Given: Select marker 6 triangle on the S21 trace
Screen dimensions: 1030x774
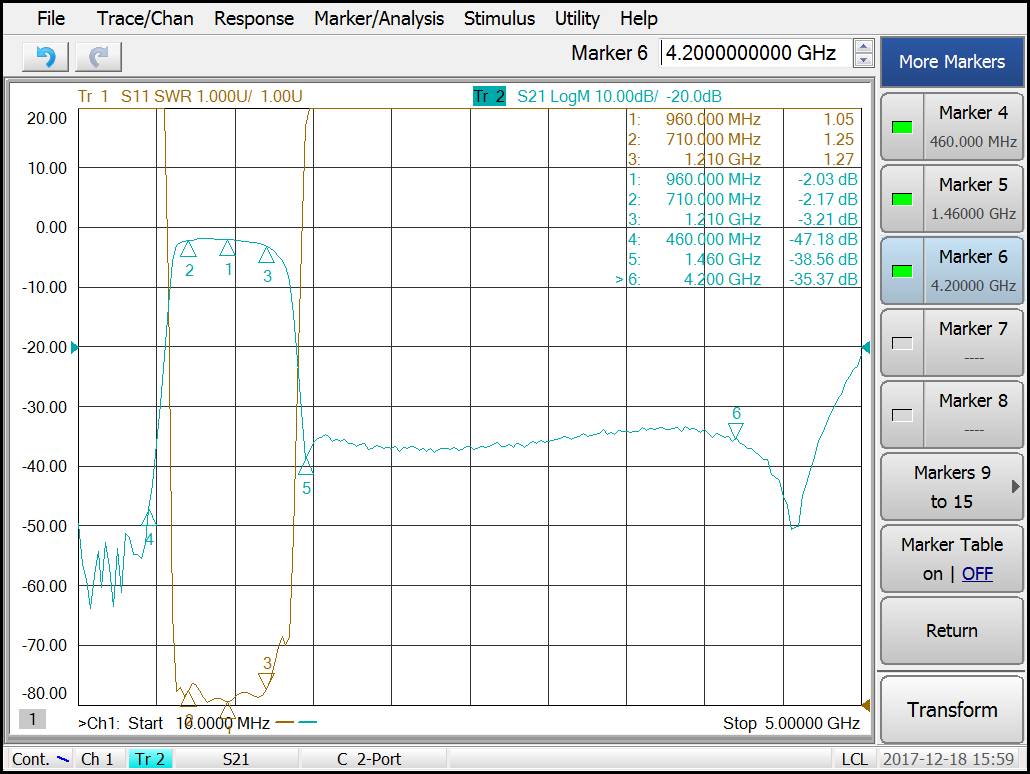Looking at the screenshot, I should coord(736,431).
